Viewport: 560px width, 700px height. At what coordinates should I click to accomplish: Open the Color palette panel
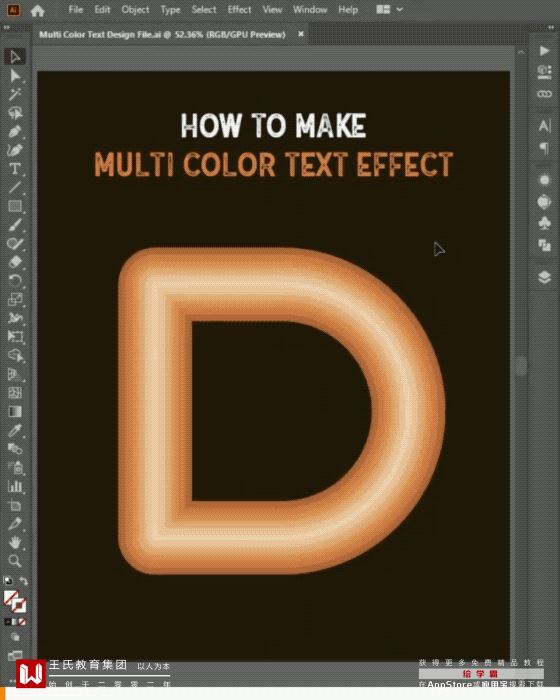[544, 202]
